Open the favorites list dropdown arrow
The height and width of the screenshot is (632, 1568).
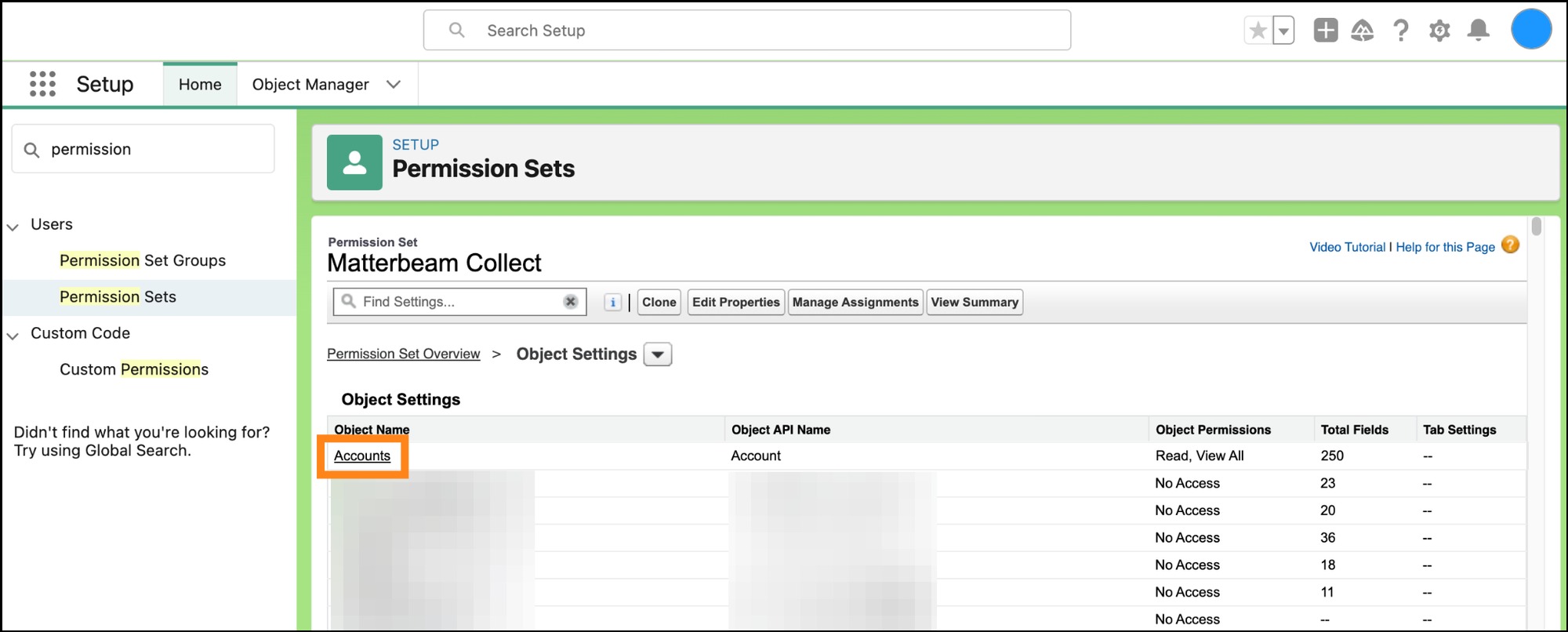click(x=1283, y=31)
